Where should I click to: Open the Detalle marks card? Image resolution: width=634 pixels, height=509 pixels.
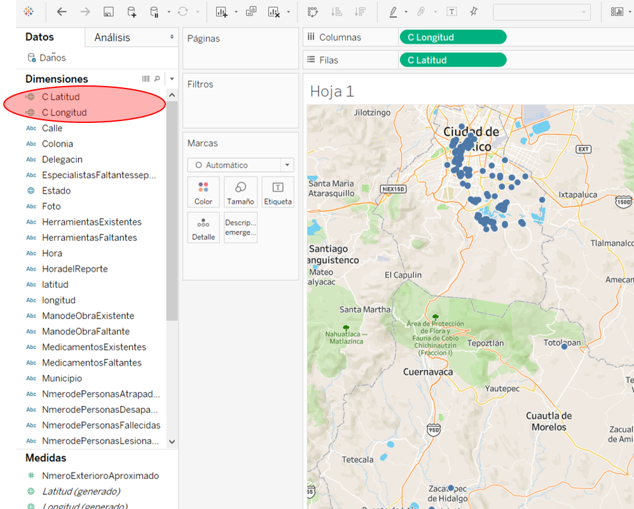pyautogui.click(x=203, y=228)
